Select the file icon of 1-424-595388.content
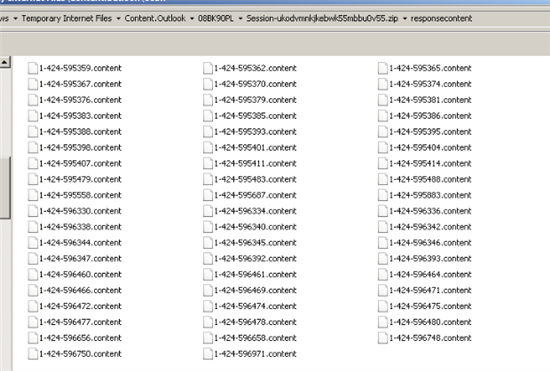The width and height of the screenshot is (550, 371). coord(33,131)
